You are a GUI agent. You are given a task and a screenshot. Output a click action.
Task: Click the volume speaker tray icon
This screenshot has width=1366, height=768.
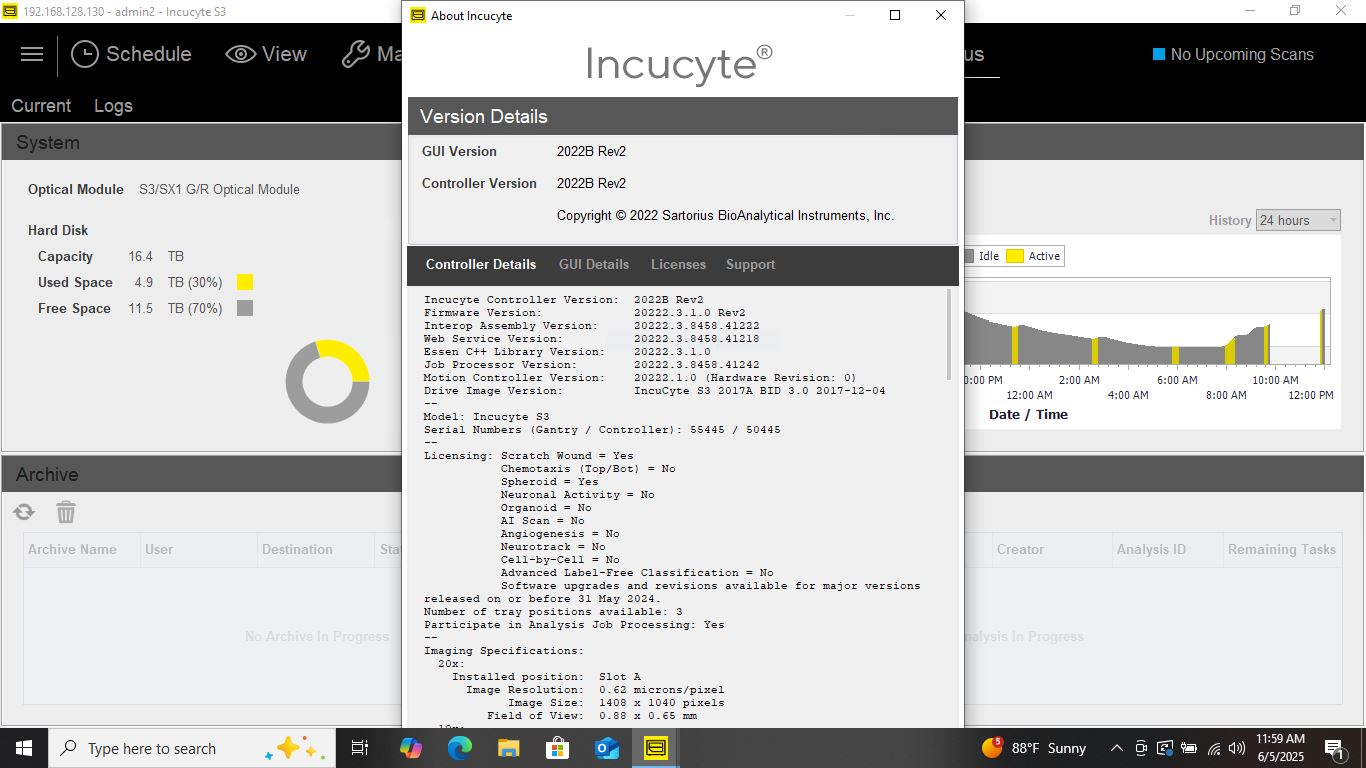pos(1237,748)
